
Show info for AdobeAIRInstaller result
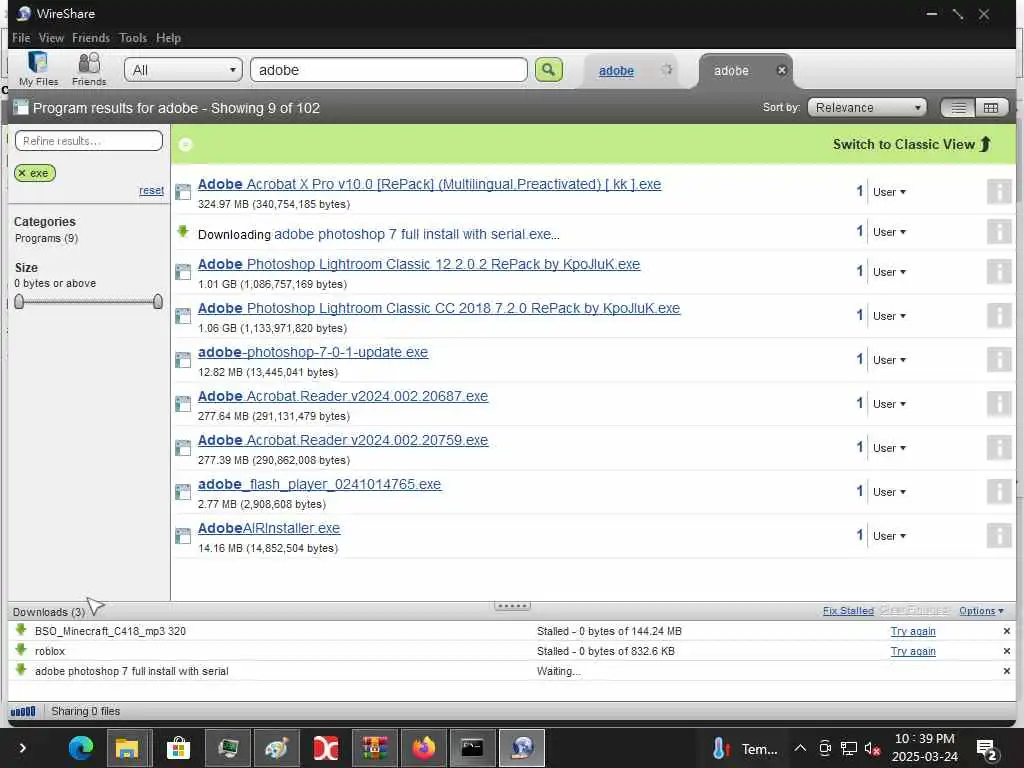[x=999, y=535]
